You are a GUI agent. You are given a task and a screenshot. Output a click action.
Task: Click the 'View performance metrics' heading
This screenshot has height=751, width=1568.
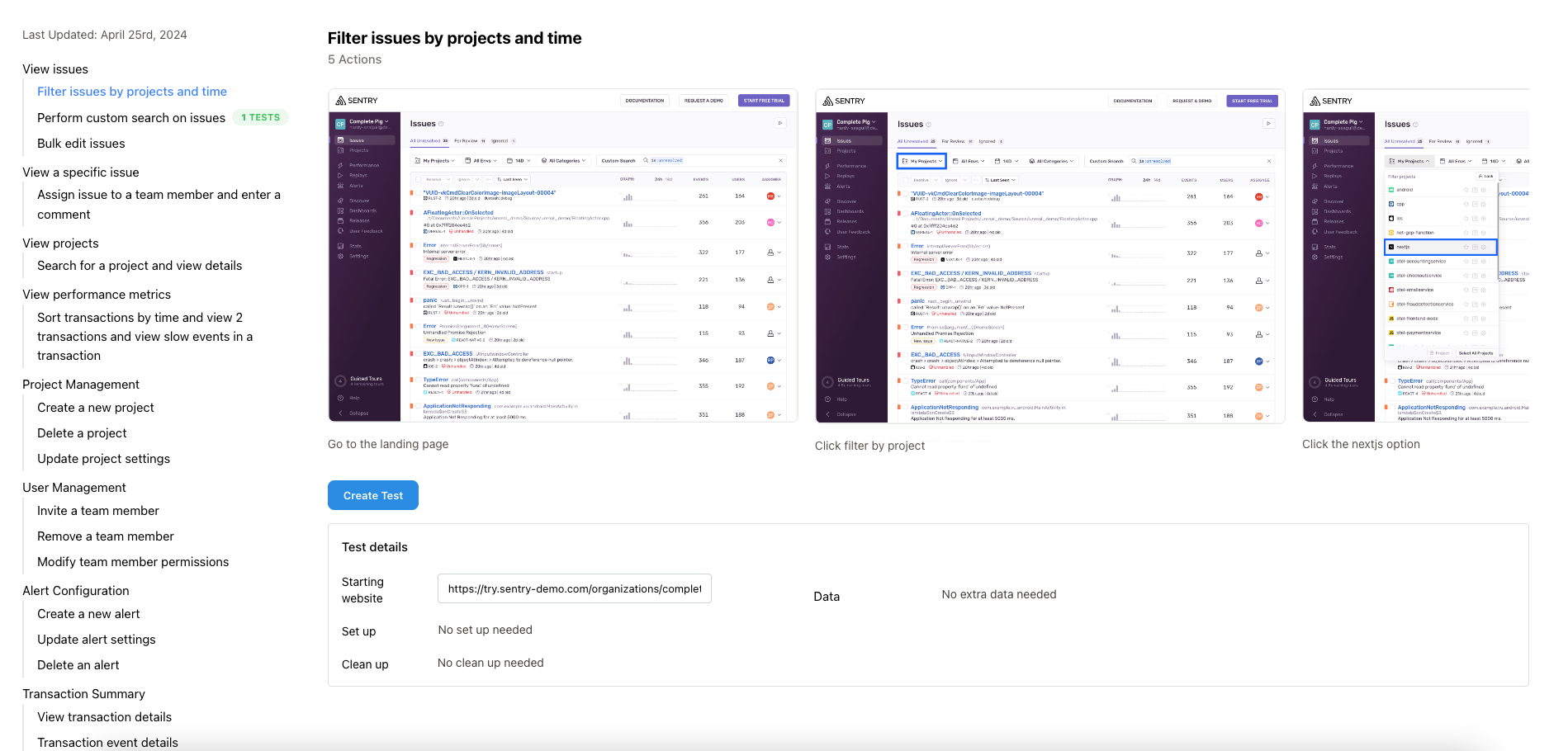pos(97,295)
